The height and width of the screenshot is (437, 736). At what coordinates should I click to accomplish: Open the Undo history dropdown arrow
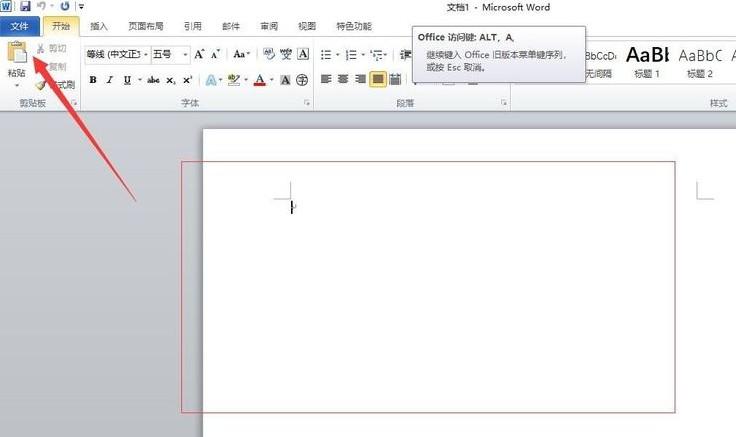point(52,6)
